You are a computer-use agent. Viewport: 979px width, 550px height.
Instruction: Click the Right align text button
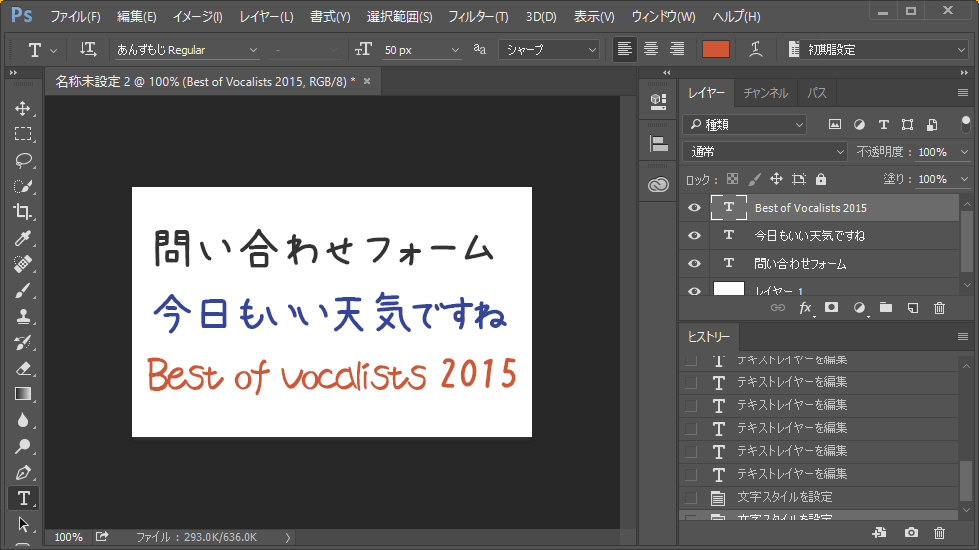[x=677, y=49]
